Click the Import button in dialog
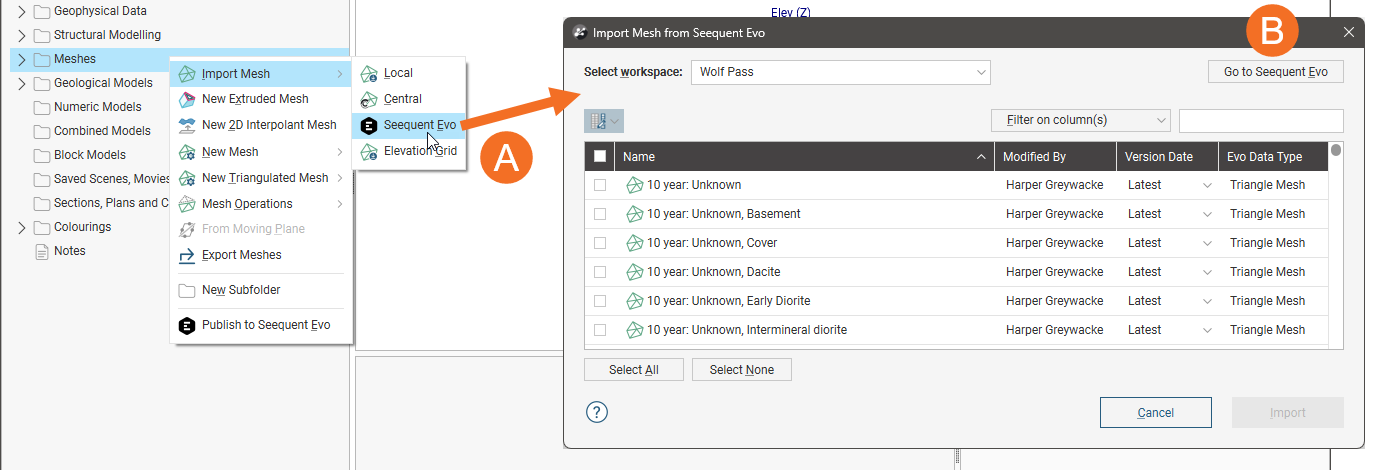The width and height of the screenshot is (1373, 470). click(x=1288, y=413)
